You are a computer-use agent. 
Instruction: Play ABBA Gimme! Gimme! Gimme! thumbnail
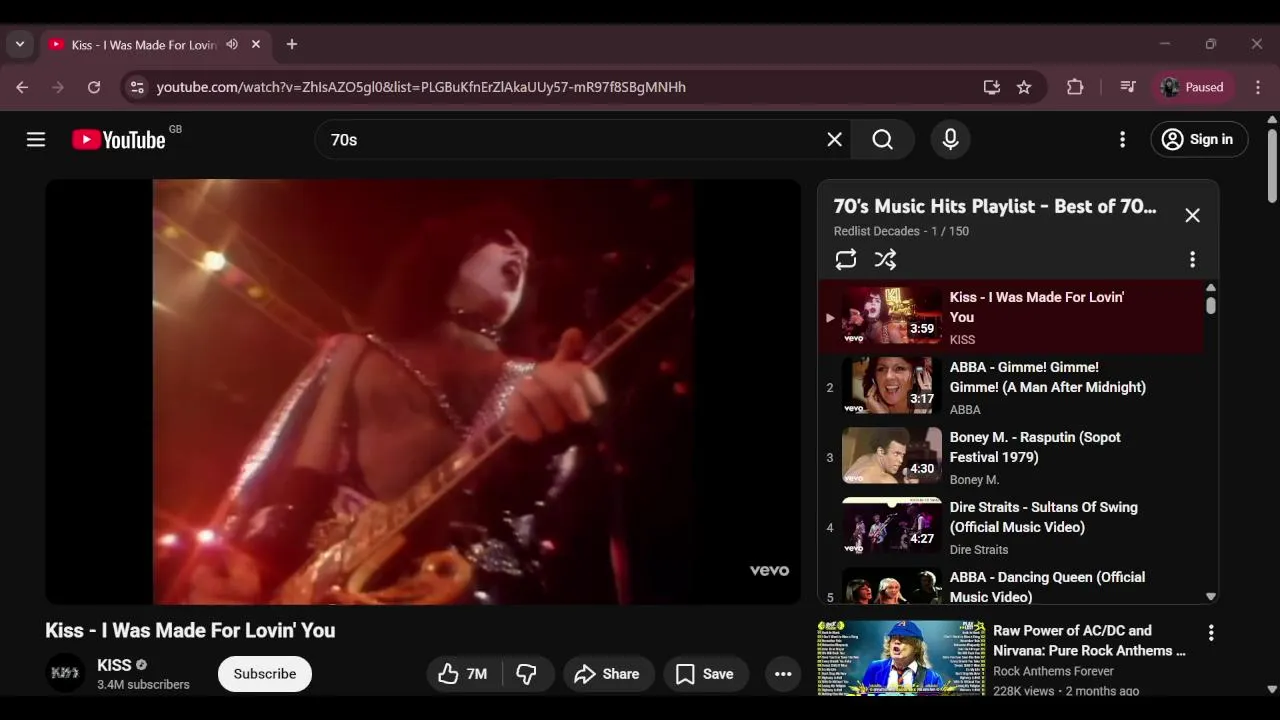[x=891, y=386]
